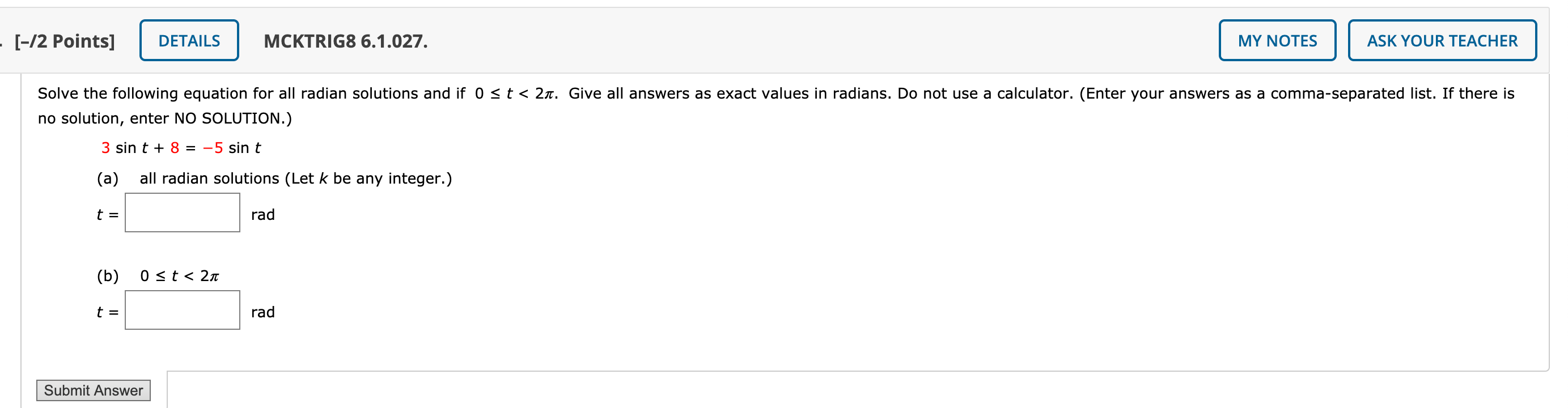Open the DETAILS panel for this question
1568x408 pixels.
[x=188, y=41]
